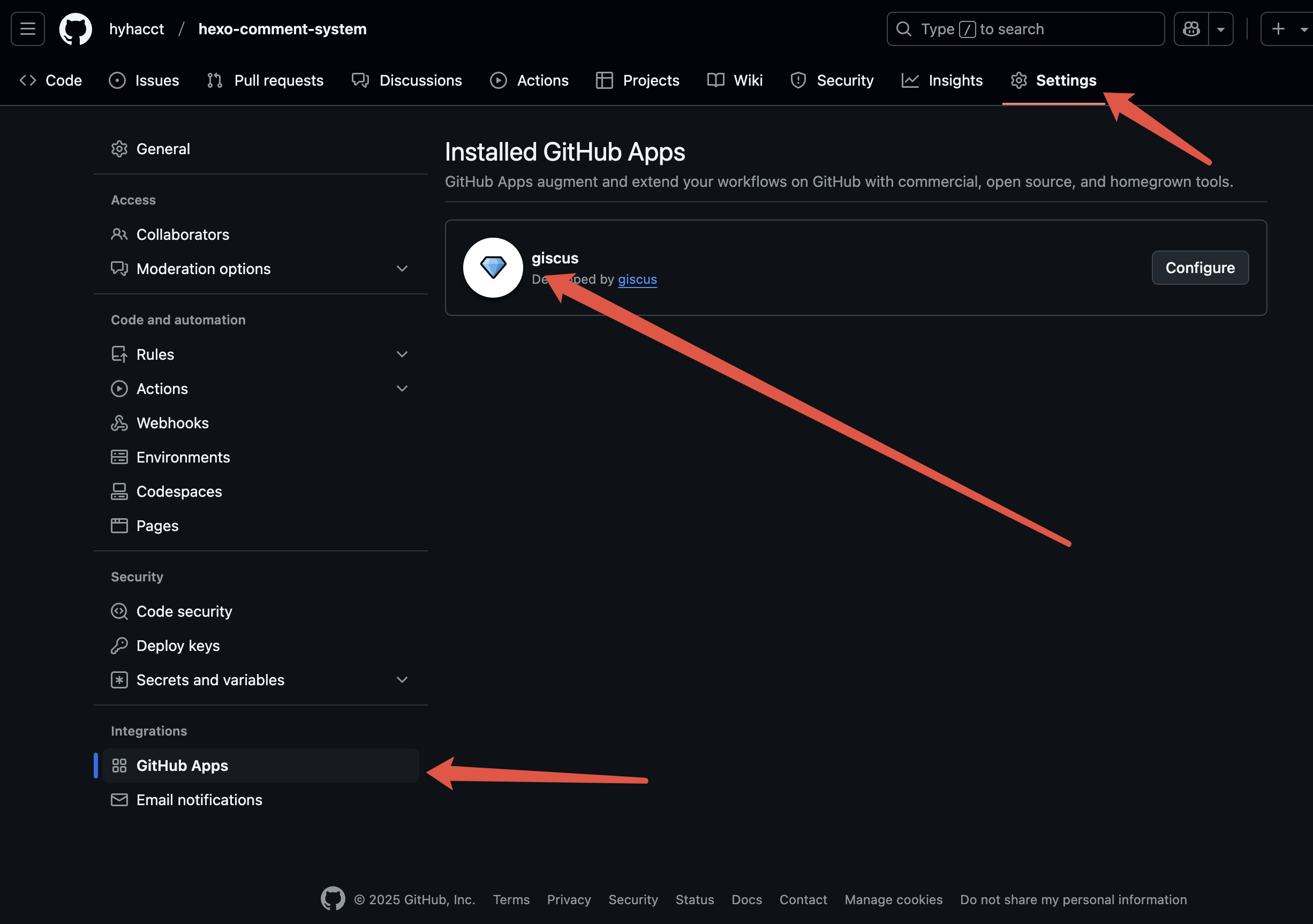1313x924 pixels.
Task: Select GitHub Apps in Integrations
Action: [261, 766]
